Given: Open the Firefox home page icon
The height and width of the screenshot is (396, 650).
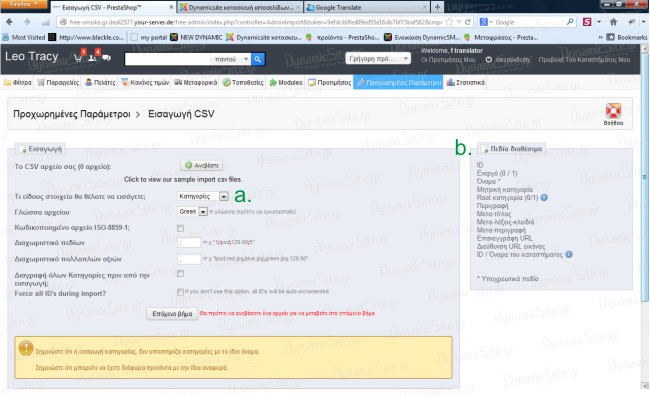Looking at the screenshot, I should click(x=613, y=22).
